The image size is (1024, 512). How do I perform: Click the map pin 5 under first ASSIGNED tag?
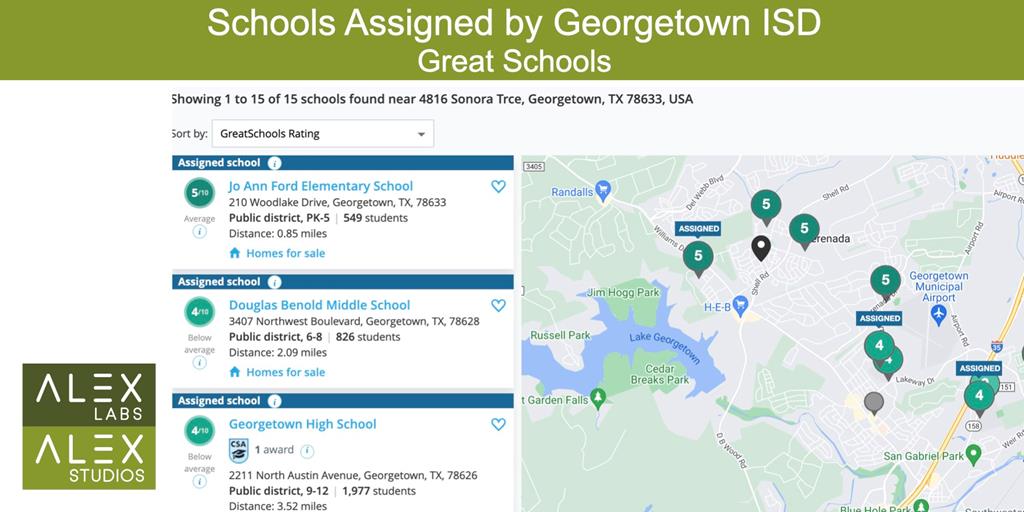(698, 259)
